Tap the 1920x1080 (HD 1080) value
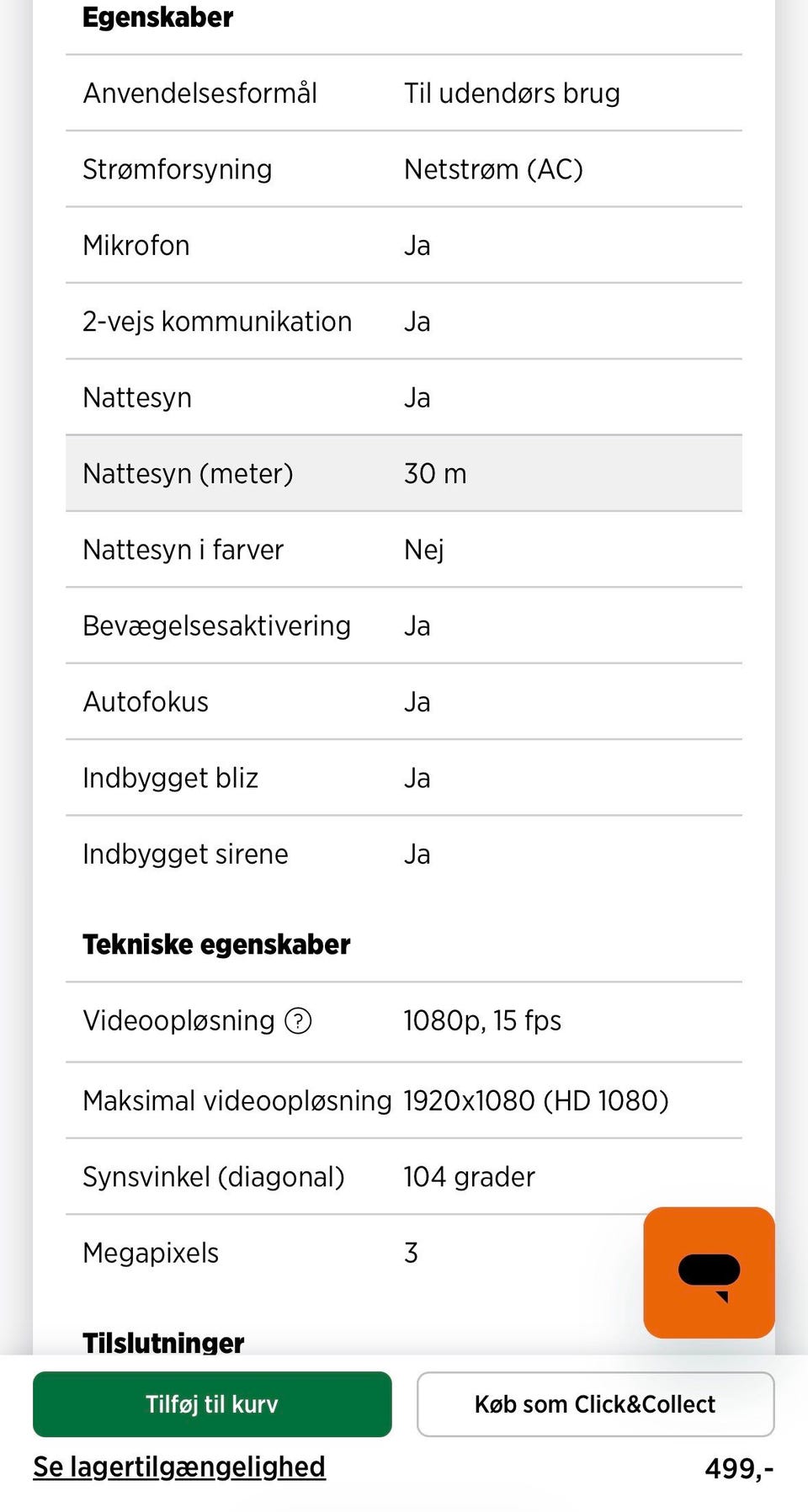The height and width of the screenshot is (1512, 808). pyautogui.click(x=536, y=1101)
